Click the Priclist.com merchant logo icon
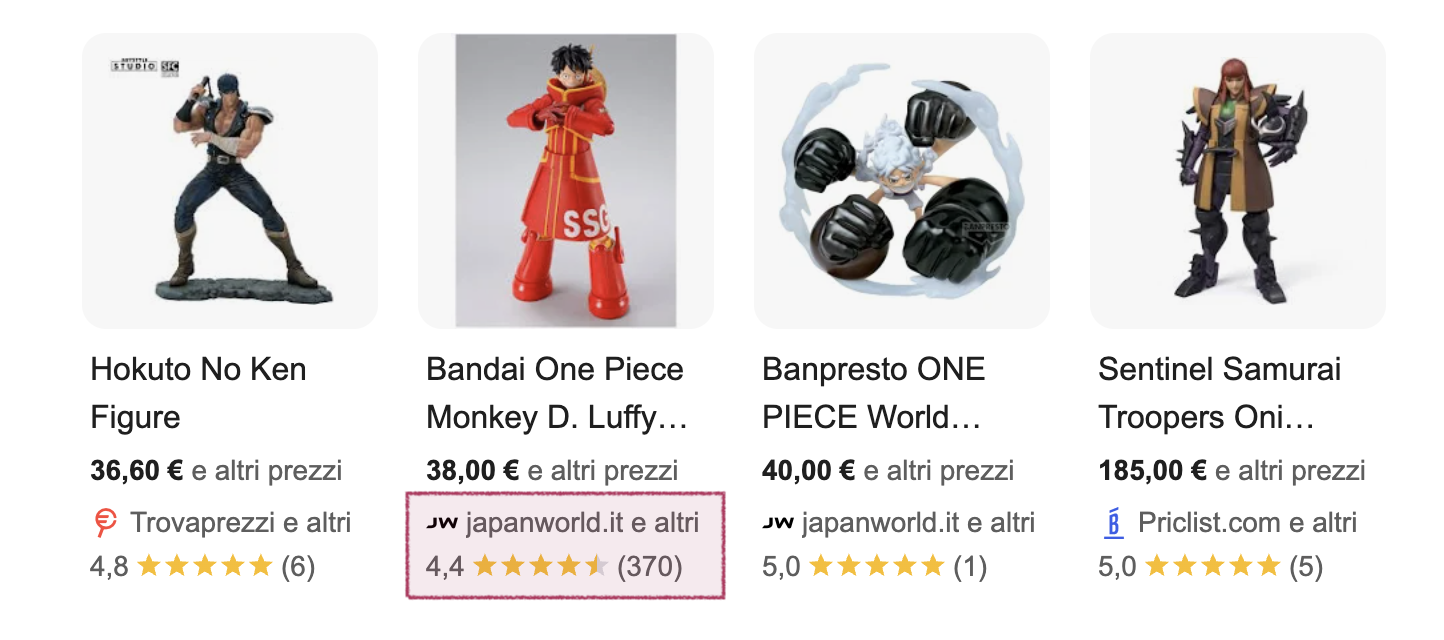 (x=1113, y=523)
